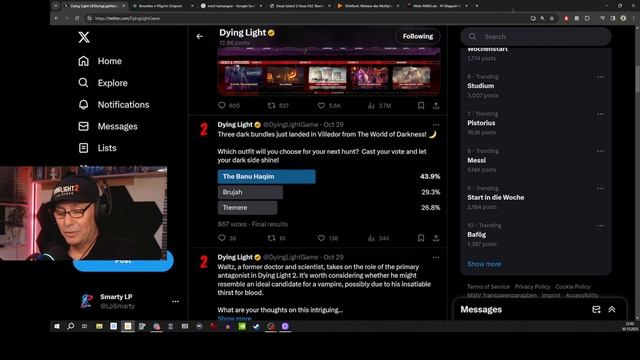
Task: Bookmark this page with the star icon
Action: coord(552,18)
